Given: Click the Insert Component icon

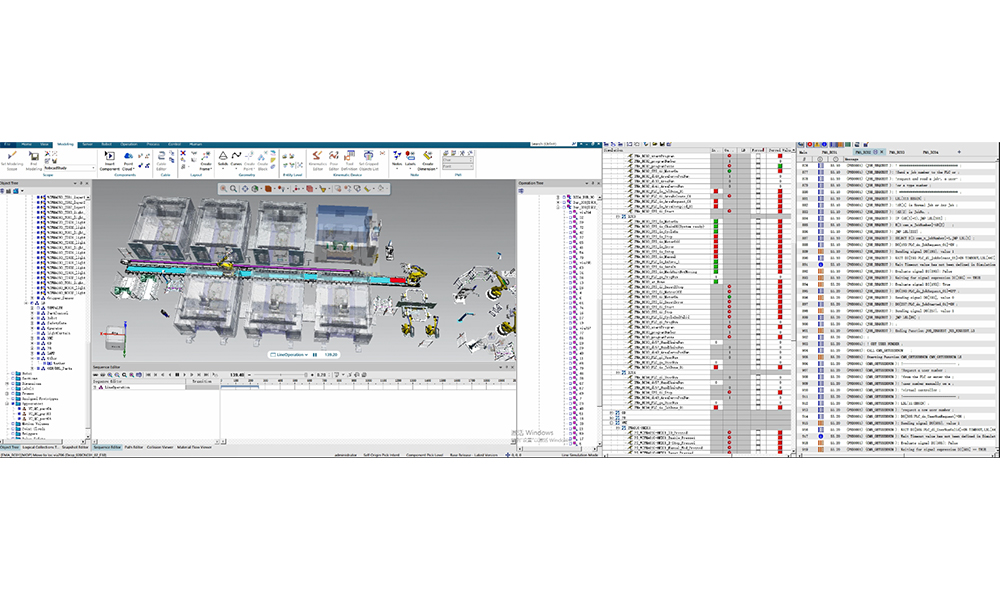Looking at the screenshot, I should click(109, 159).
